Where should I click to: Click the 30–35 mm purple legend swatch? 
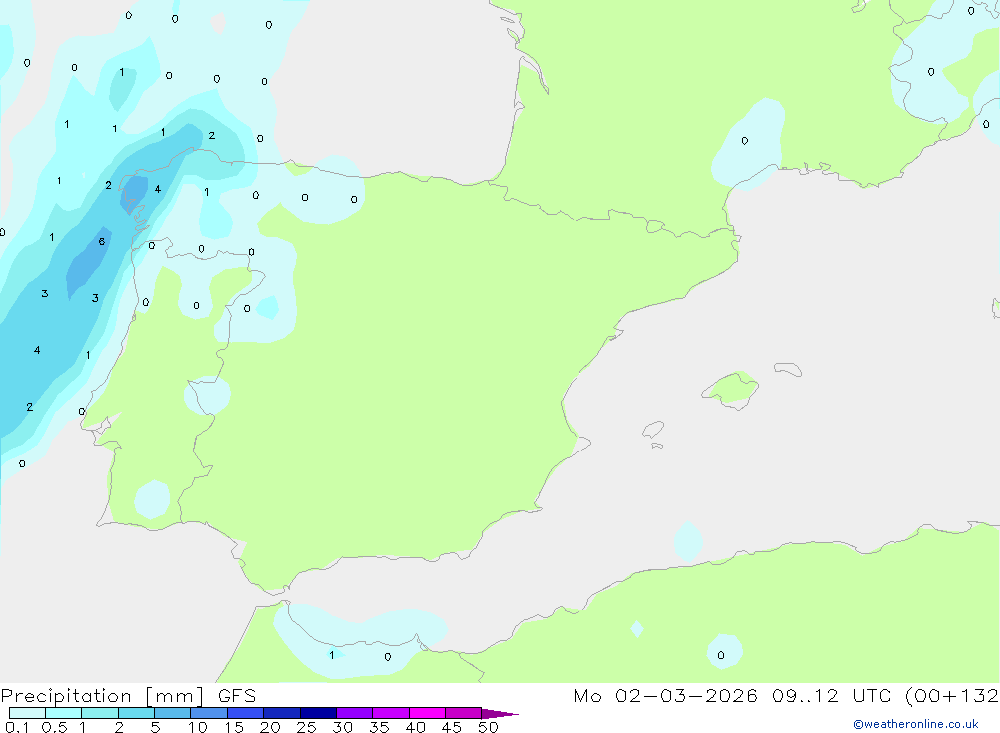pos(355,713)
